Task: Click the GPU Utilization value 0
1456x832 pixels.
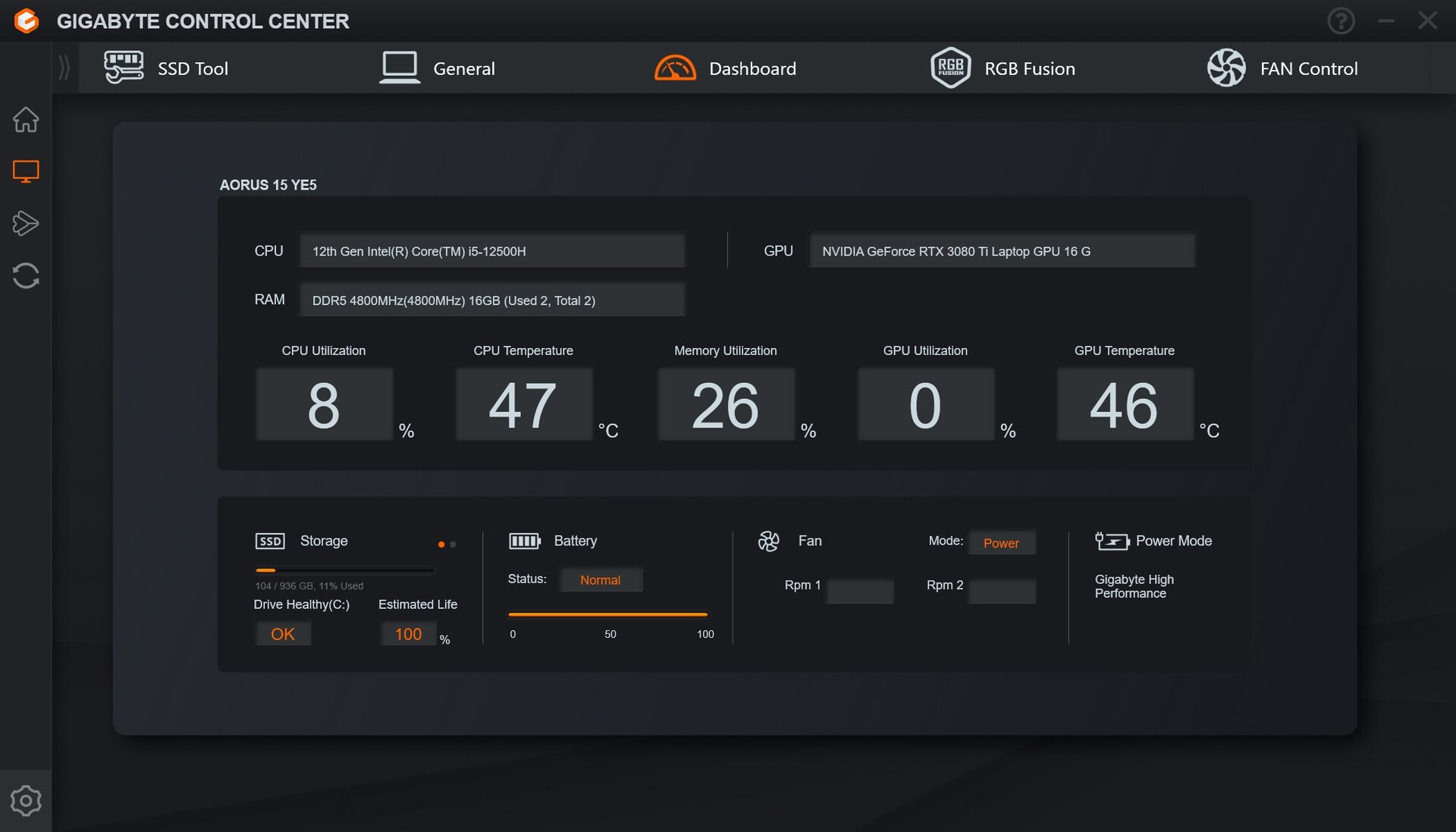Action: pyautogui.click(x=925, y=404)
